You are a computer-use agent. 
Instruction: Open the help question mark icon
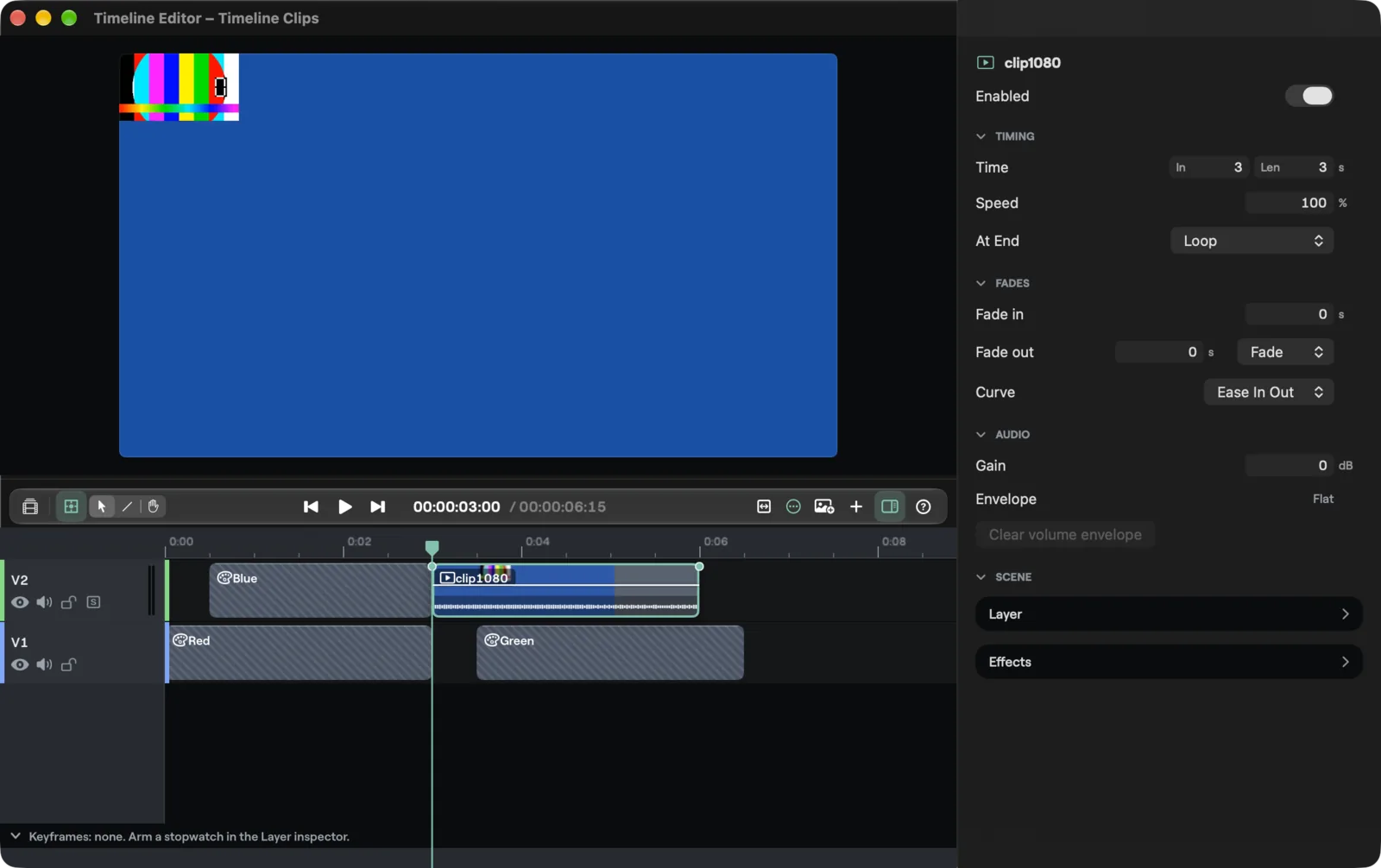tap(924, 506)
